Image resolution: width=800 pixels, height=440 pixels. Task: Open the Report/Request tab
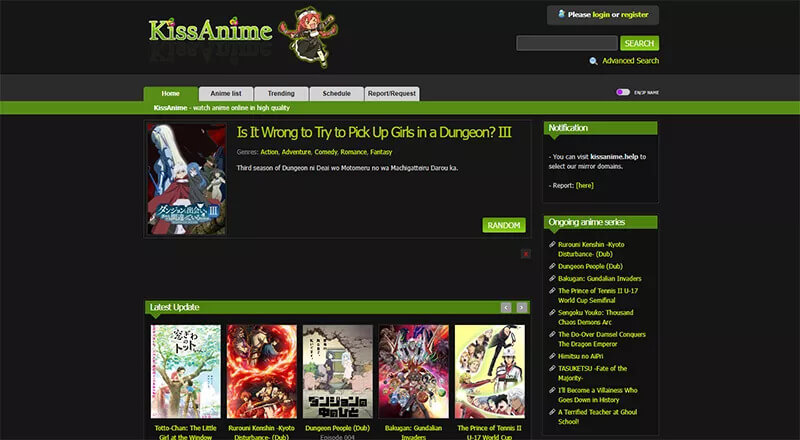click(x=392, y=94)
